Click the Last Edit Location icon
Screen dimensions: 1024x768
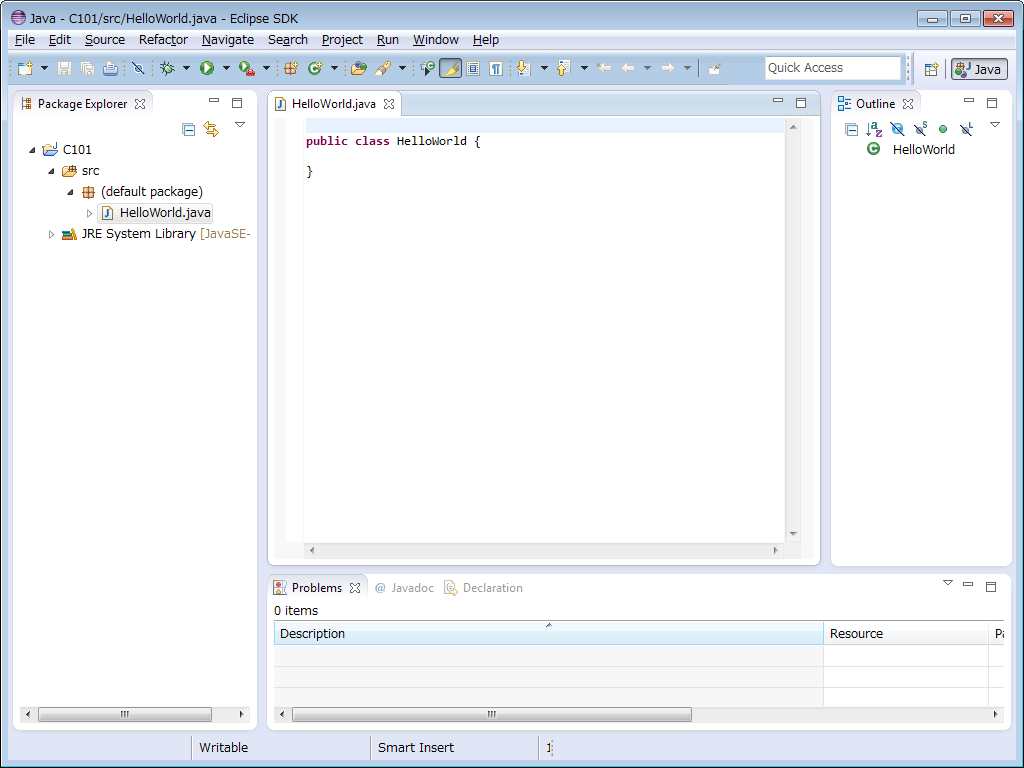pos(605,68)
